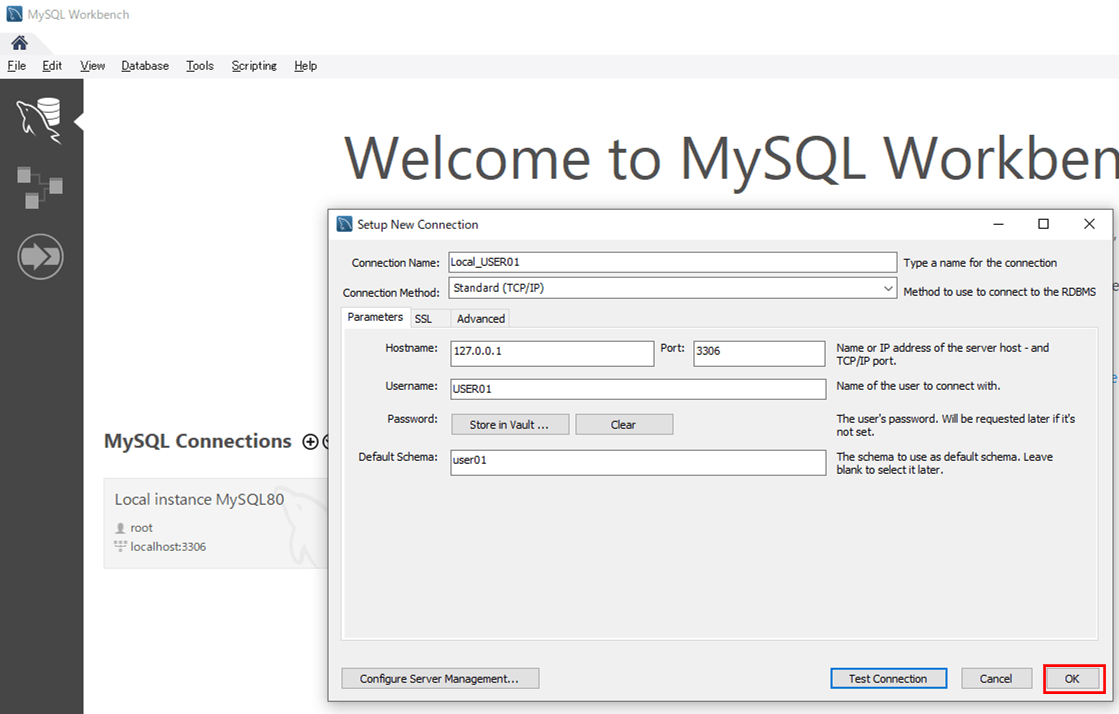This screenshot has height=714, width=1119.
Task: Open Configure Server Management
Action: tap(440, 678)
